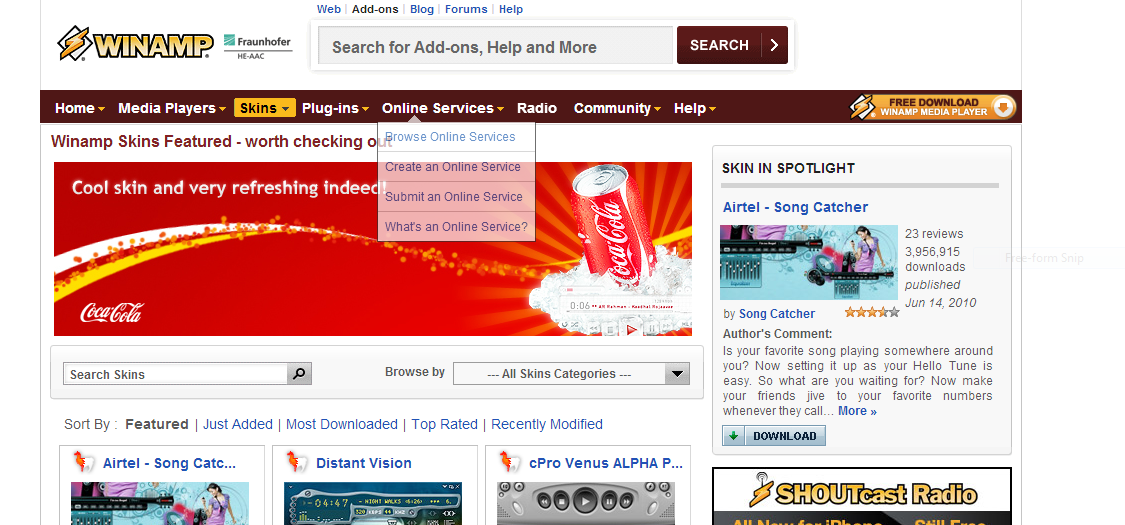Select Submit an Online Service
The image size is (1125, 525).
tap(456, 197)
